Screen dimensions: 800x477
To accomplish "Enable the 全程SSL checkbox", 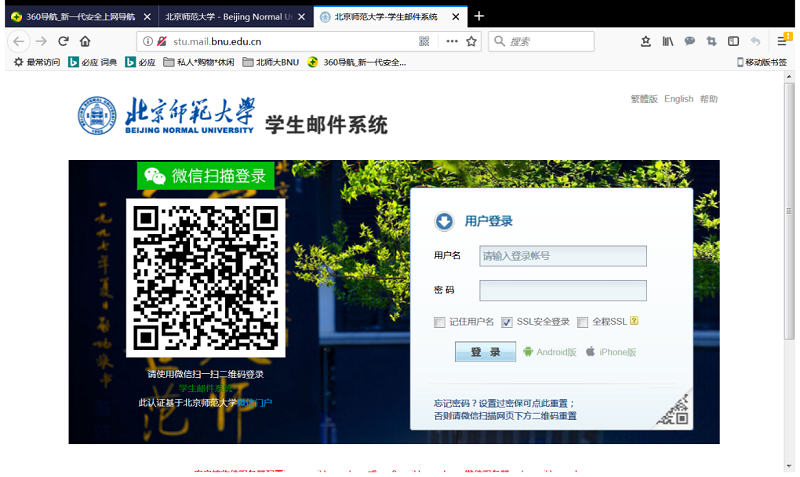I will (582, 322).
